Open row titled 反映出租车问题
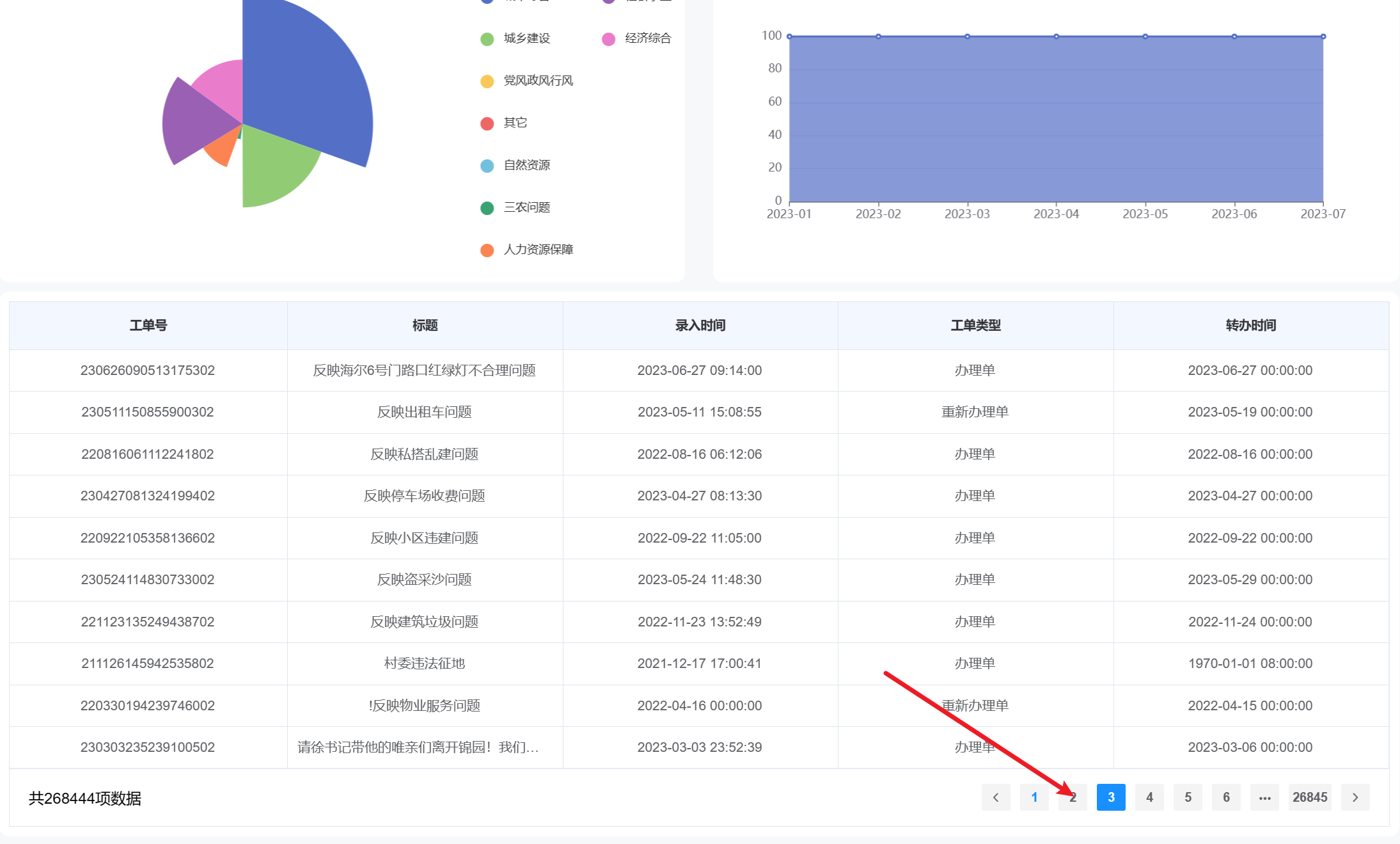The height and width of the screenshot is (844, 1400). 424,412
